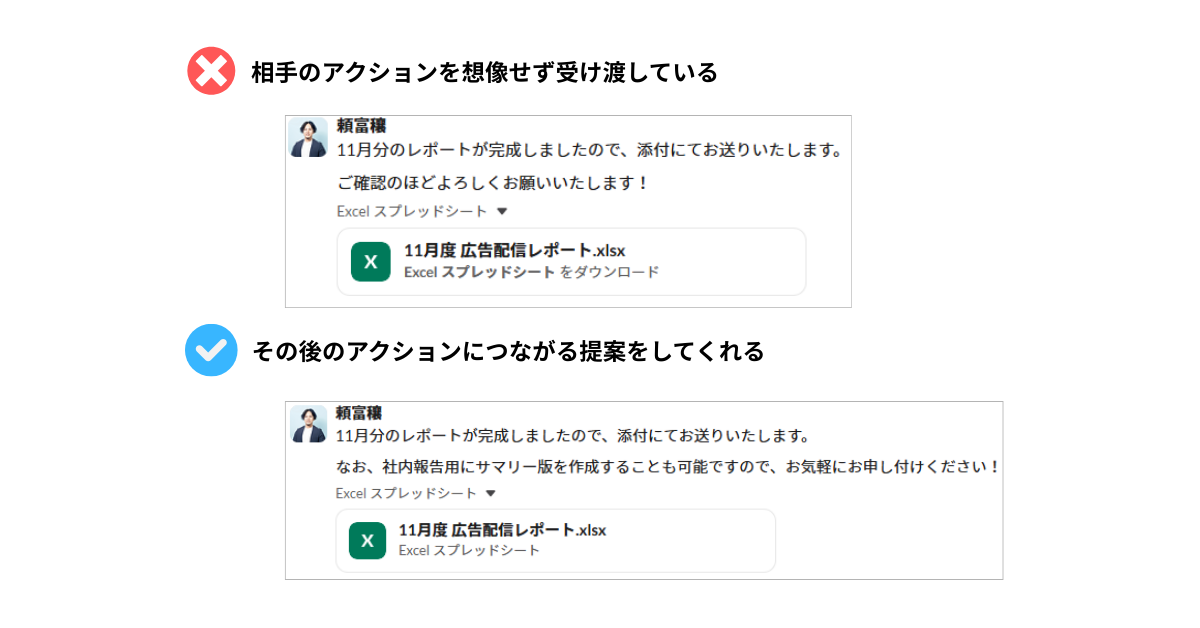Viewport: 1200px width, 628px height.
Task: Collapse the second message's Excel スプレッドシート caret
Action: click(490, 493)
